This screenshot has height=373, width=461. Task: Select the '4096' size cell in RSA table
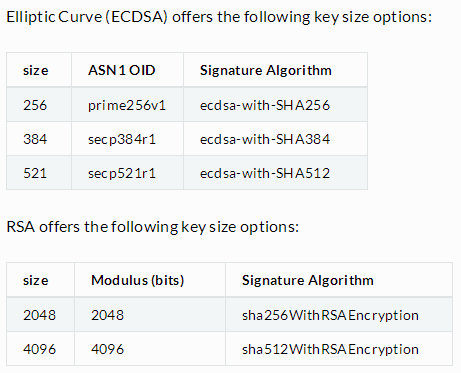pyautogui.click(x=39, y=349)
